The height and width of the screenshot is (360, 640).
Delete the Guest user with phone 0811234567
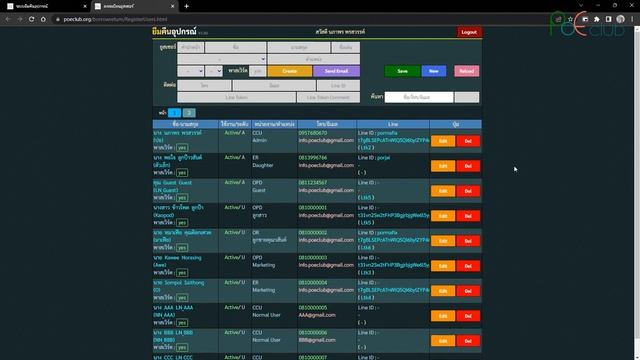[468, 191]
